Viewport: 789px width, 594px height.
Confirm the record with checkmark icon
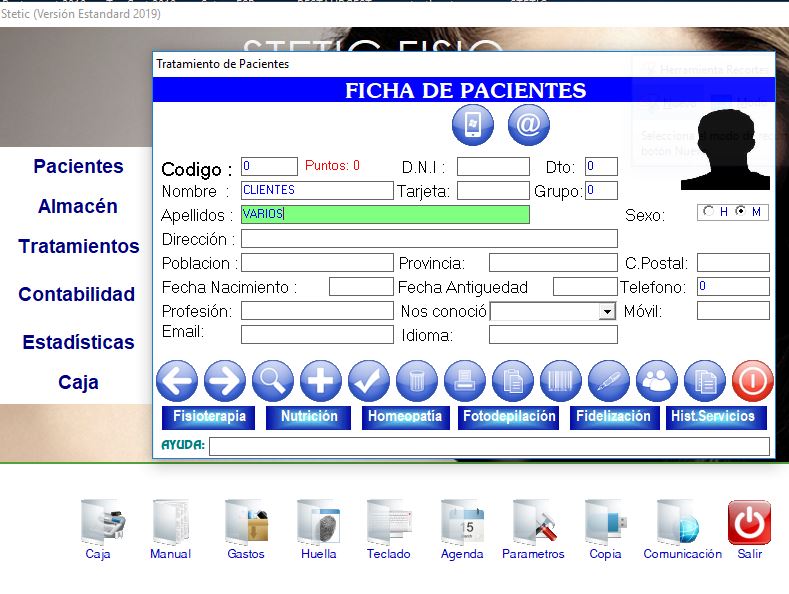coord(369,380)
